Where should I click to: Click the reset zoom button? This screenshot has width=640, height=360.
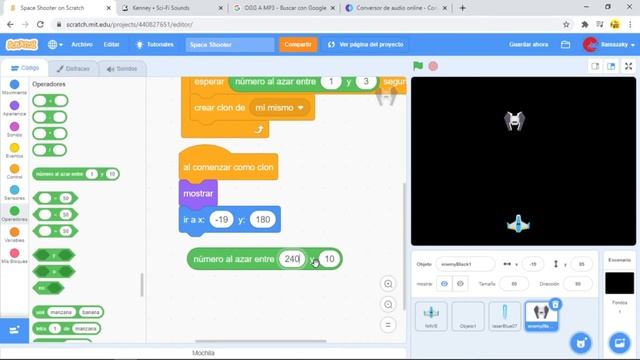click(388, 325)
